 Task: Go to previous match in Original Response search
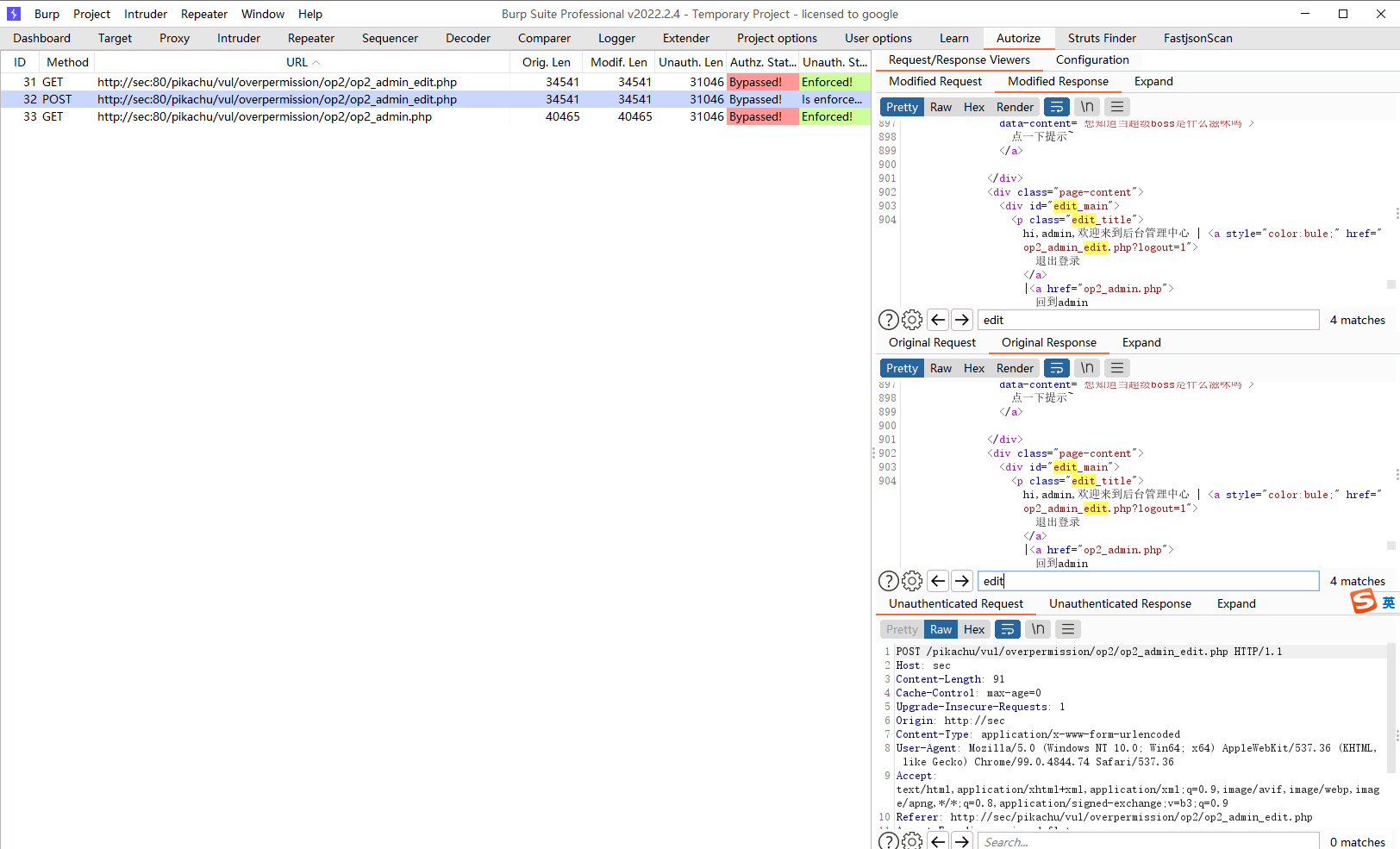pos(938,581)
